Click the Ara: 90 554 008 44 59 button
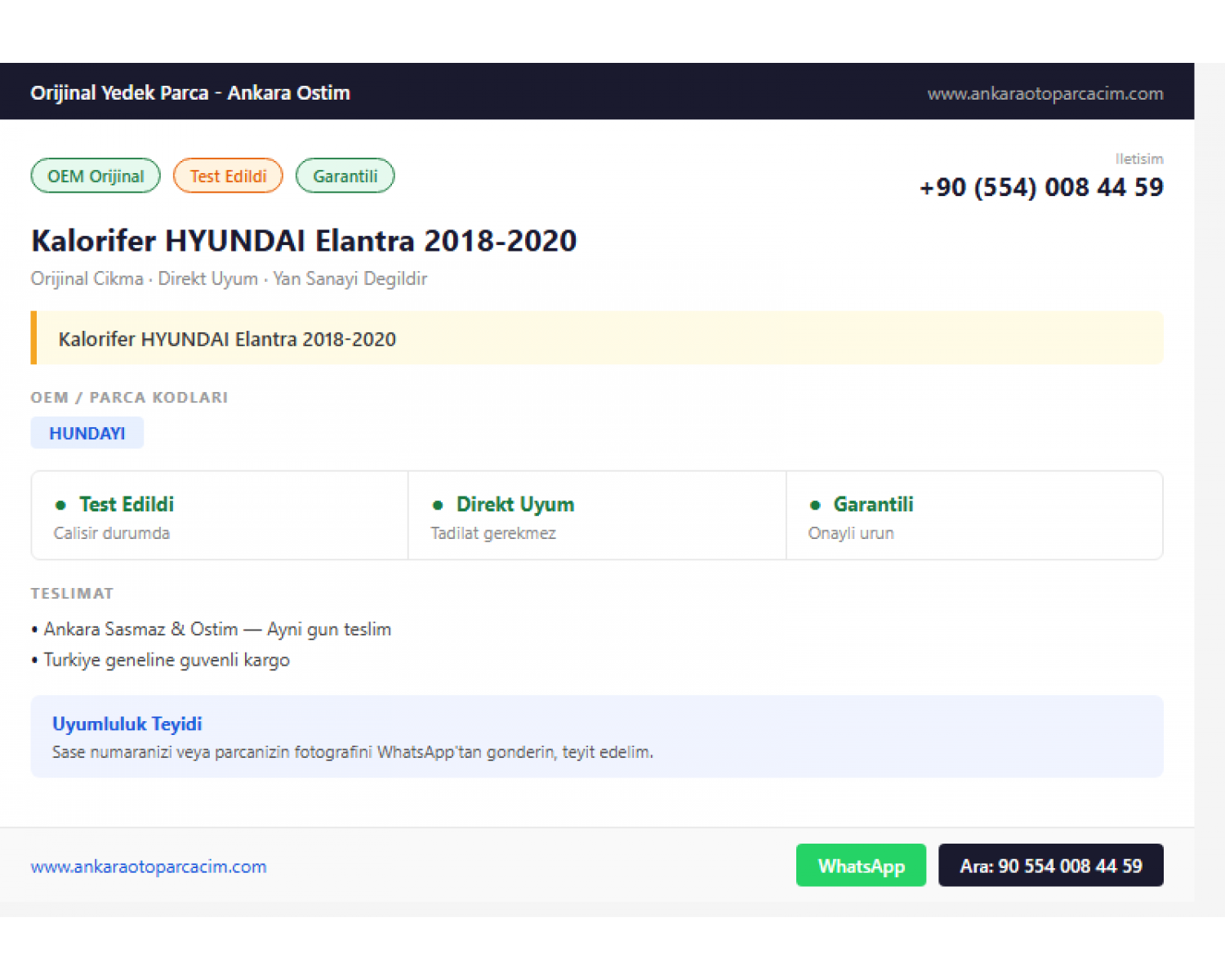Screen dimensions: 1225x980 (x=1050, y=865)
